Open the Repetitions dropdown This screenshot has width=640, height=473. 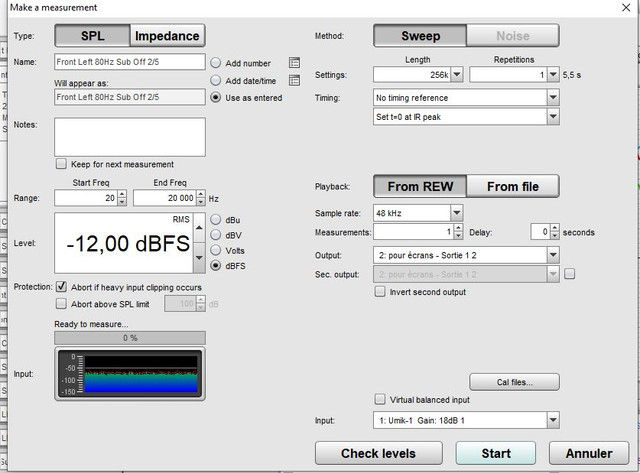click(553, 75)
